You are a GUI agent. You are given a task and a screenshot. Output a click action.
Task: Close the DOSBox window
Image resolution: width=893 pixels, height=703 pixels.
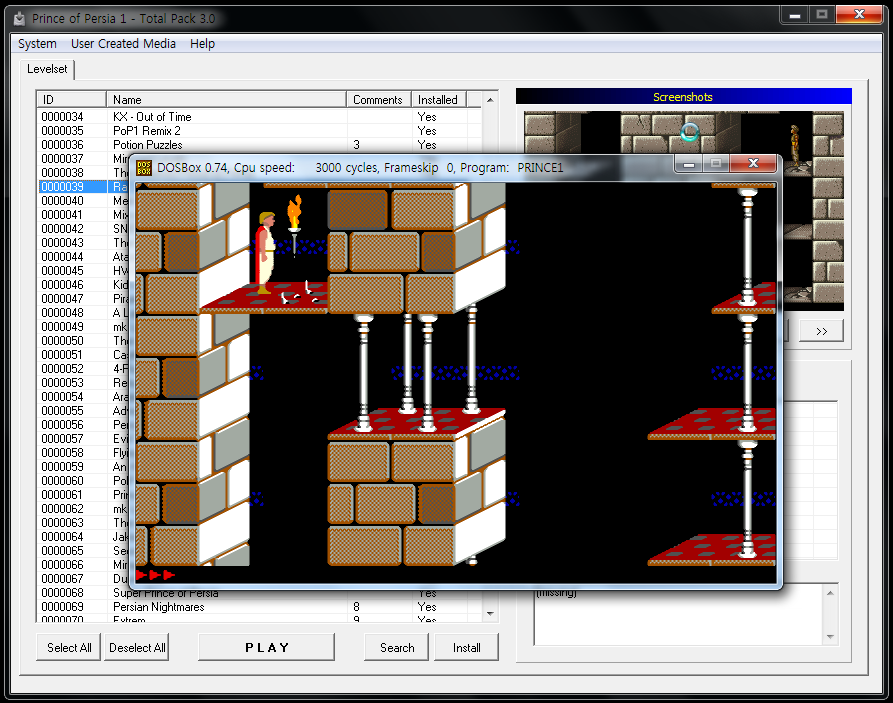pos(753,164)
